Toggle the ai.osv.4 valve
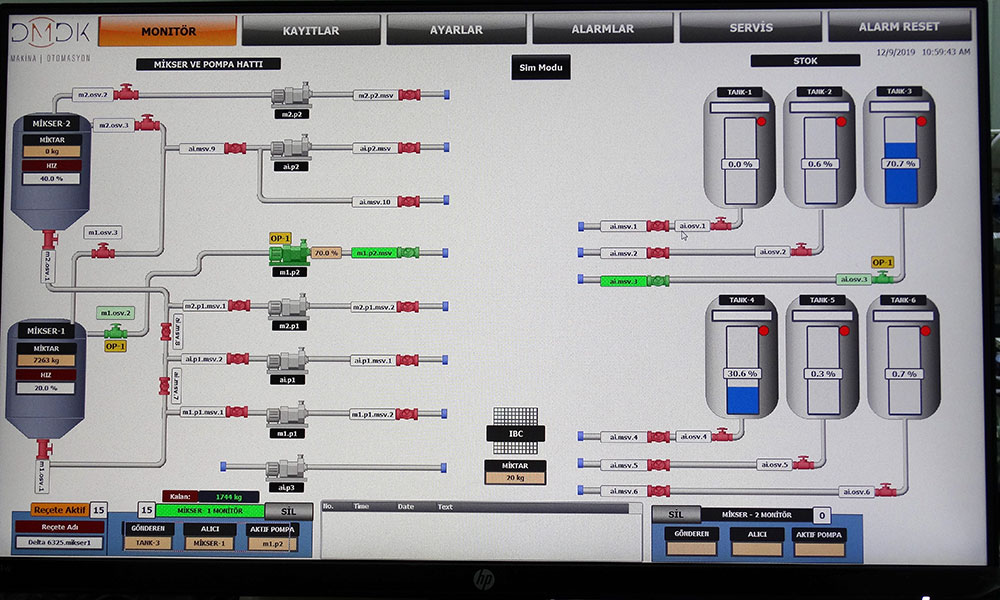Image resolution: width=1000 pixels, height=600 pixels. click(722, 435)
